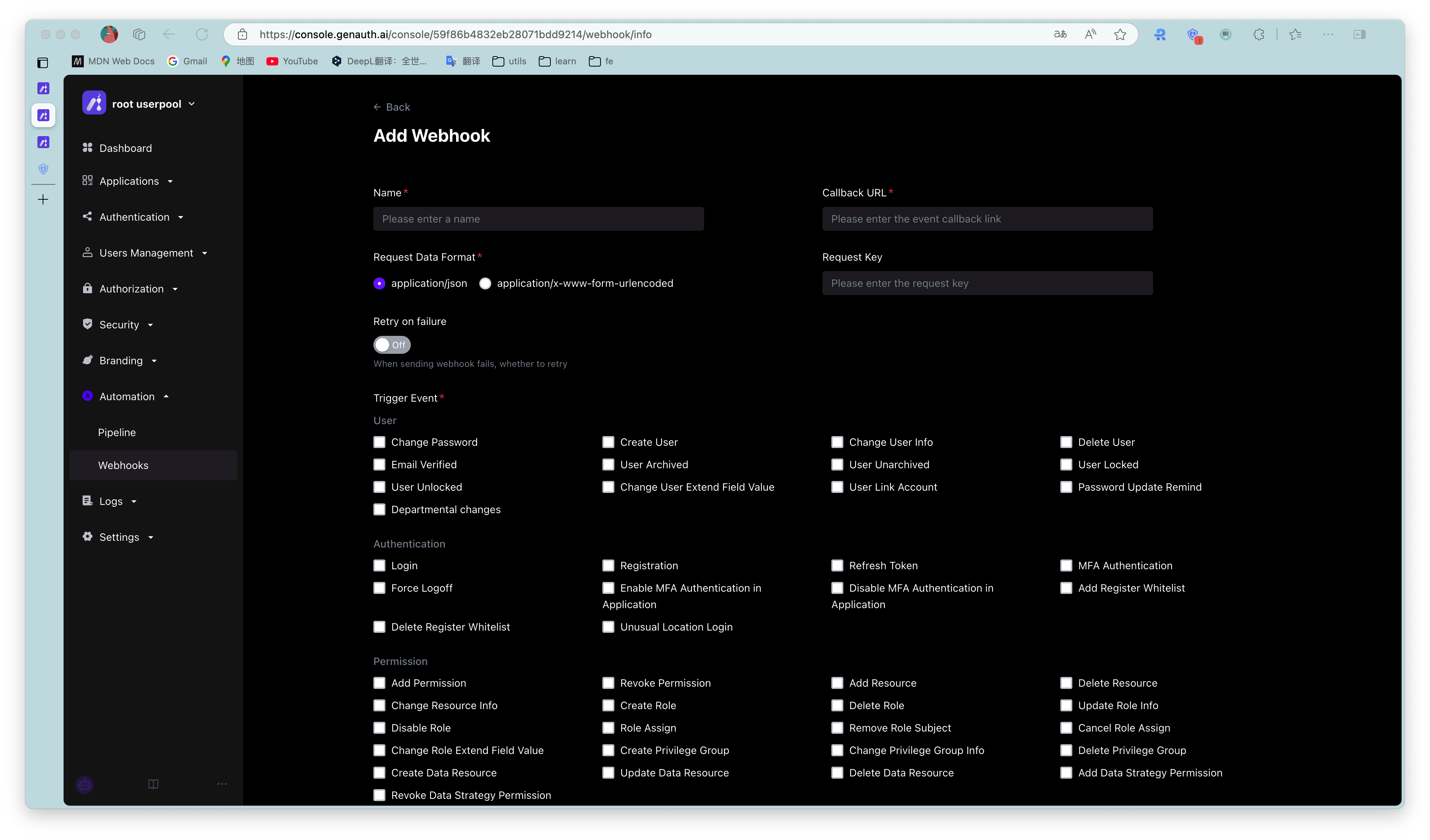This screenshot has height=840, width=1430.
Task: Click the Dashboard grid icon
Action: [88, 147]
